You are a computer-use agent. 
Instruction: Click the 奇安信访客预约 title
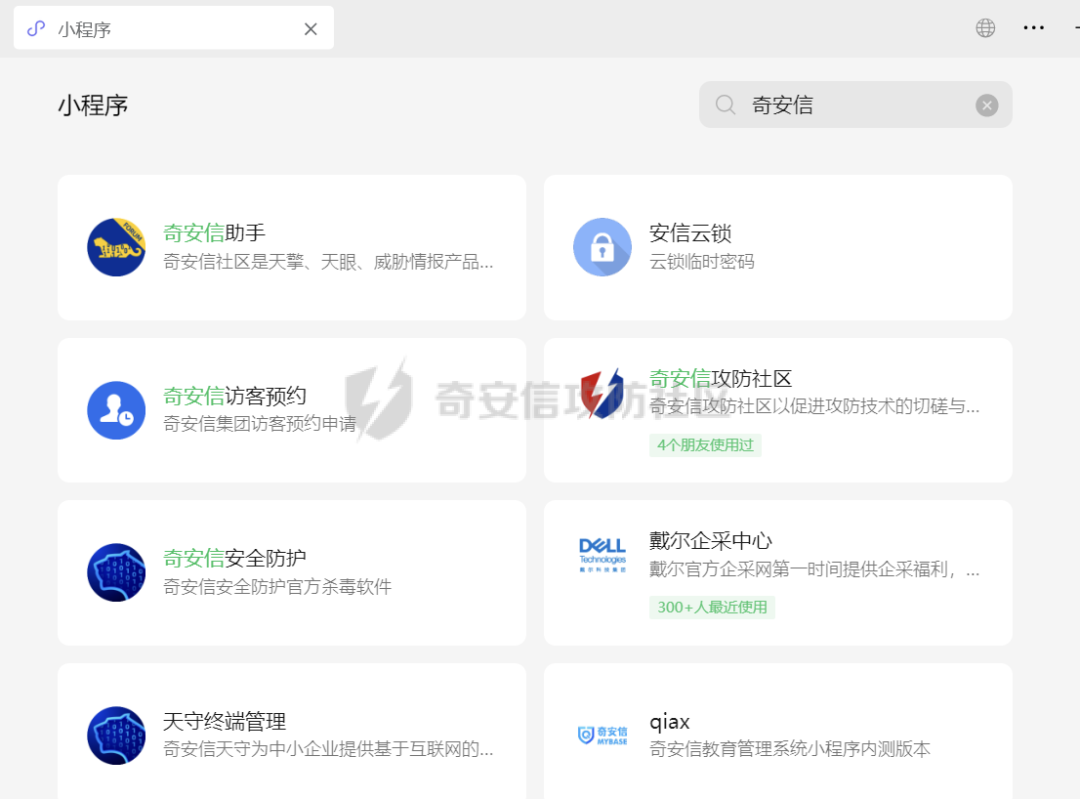point(234,396)
